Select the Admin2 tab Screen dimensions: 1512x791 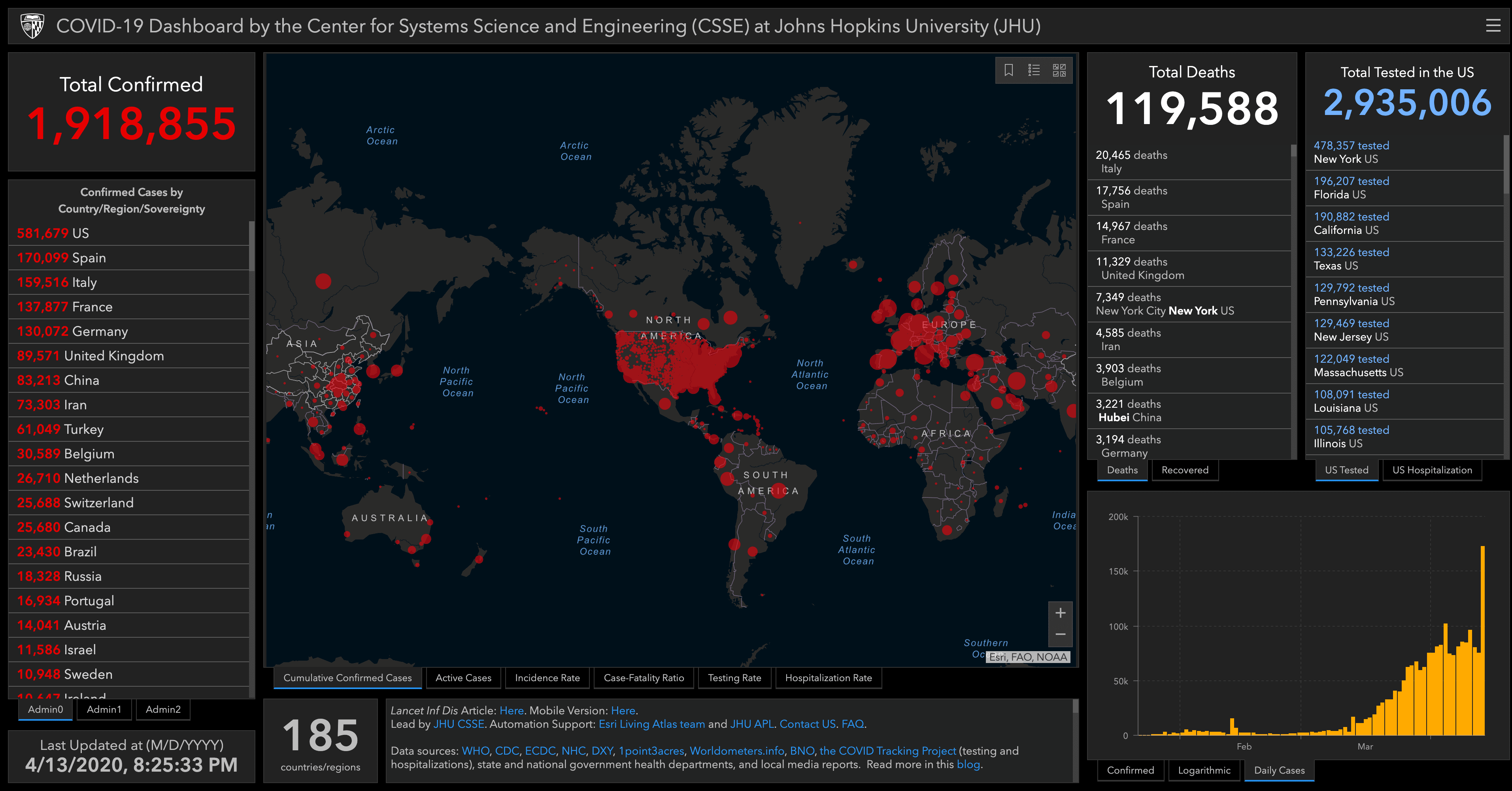click(x=163, y=710)
